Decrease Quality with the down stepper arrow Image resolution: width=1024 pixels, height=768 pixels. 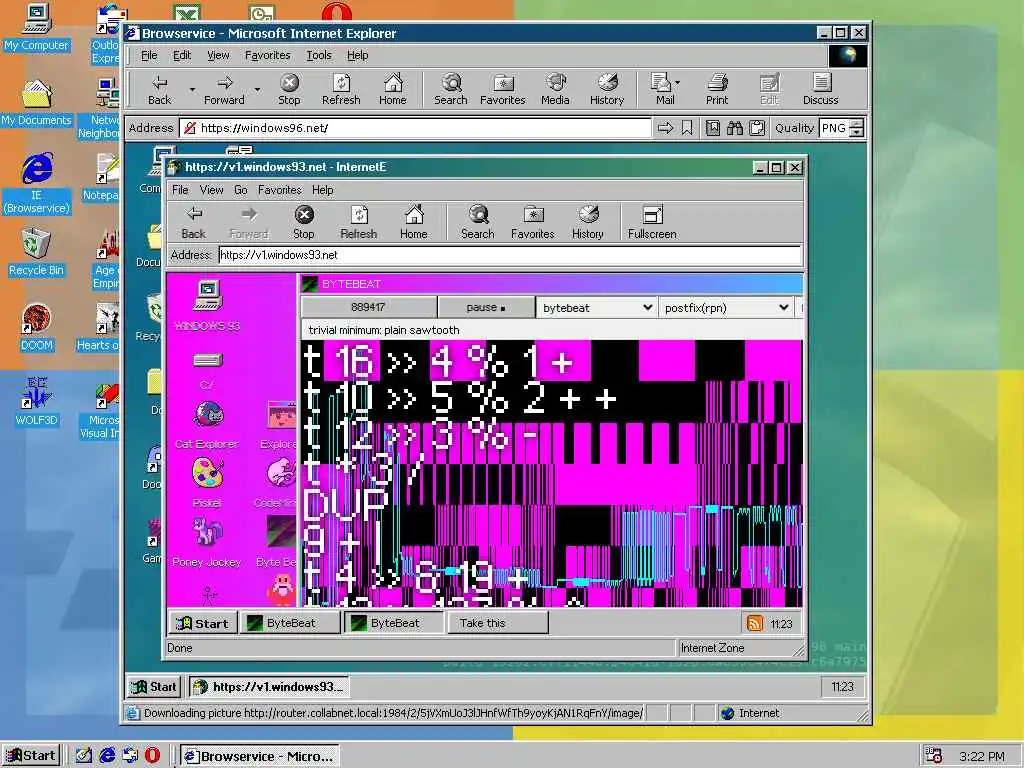[857, 133]
